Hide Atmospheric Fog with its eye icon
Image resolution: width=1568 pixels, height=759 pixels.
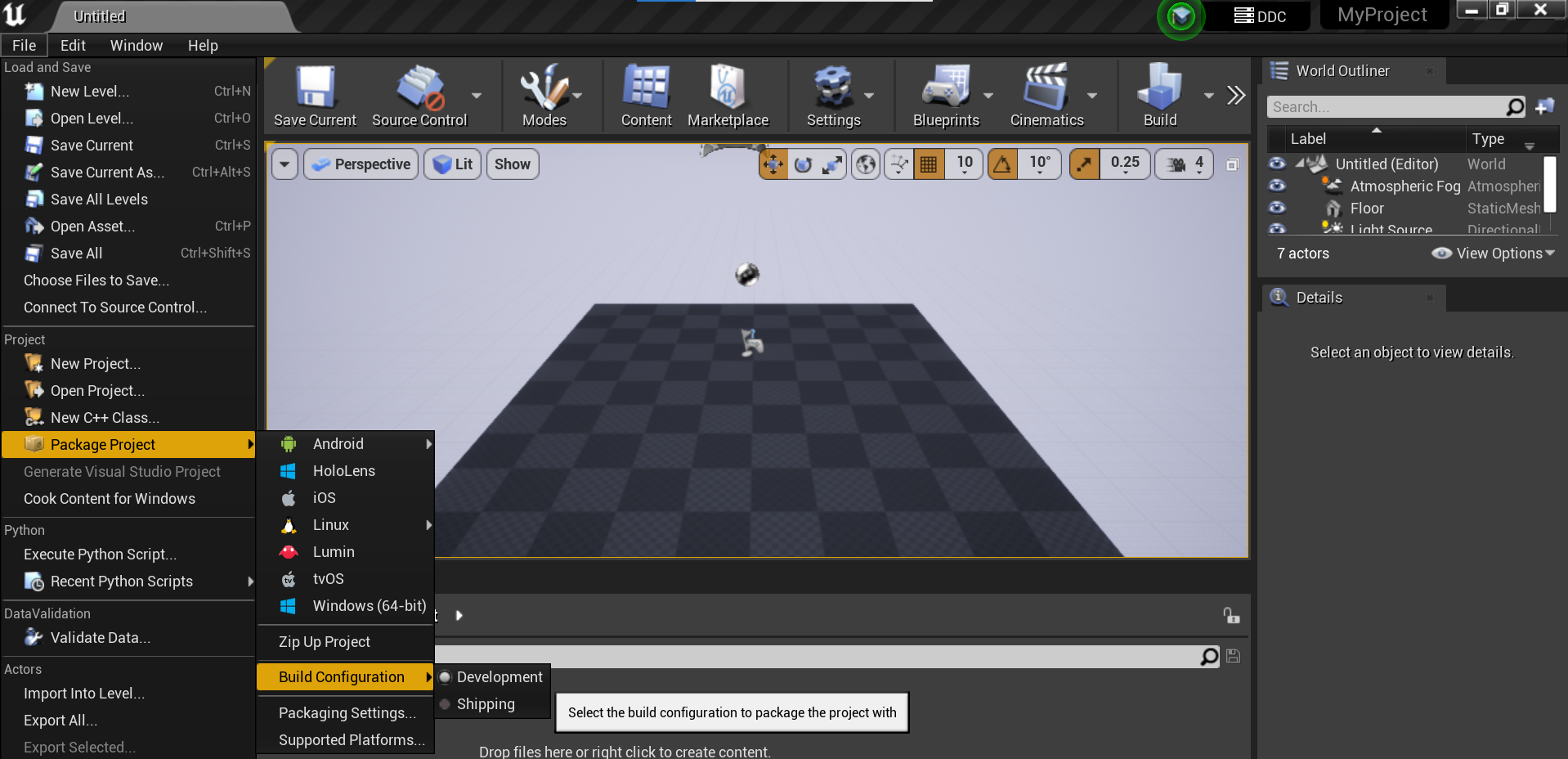click(1277, 186)
